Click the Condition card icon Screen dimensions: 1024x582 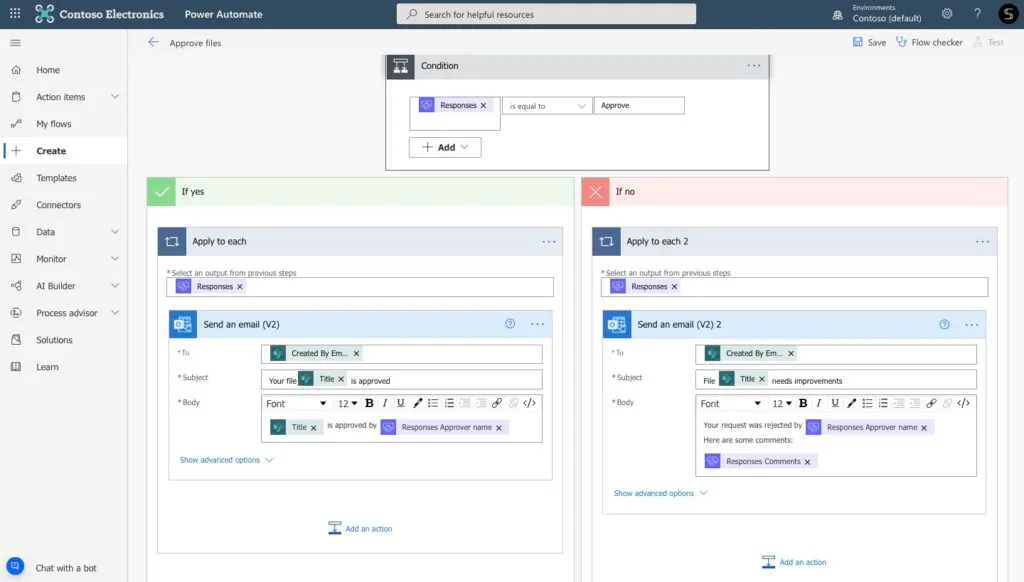400,66
